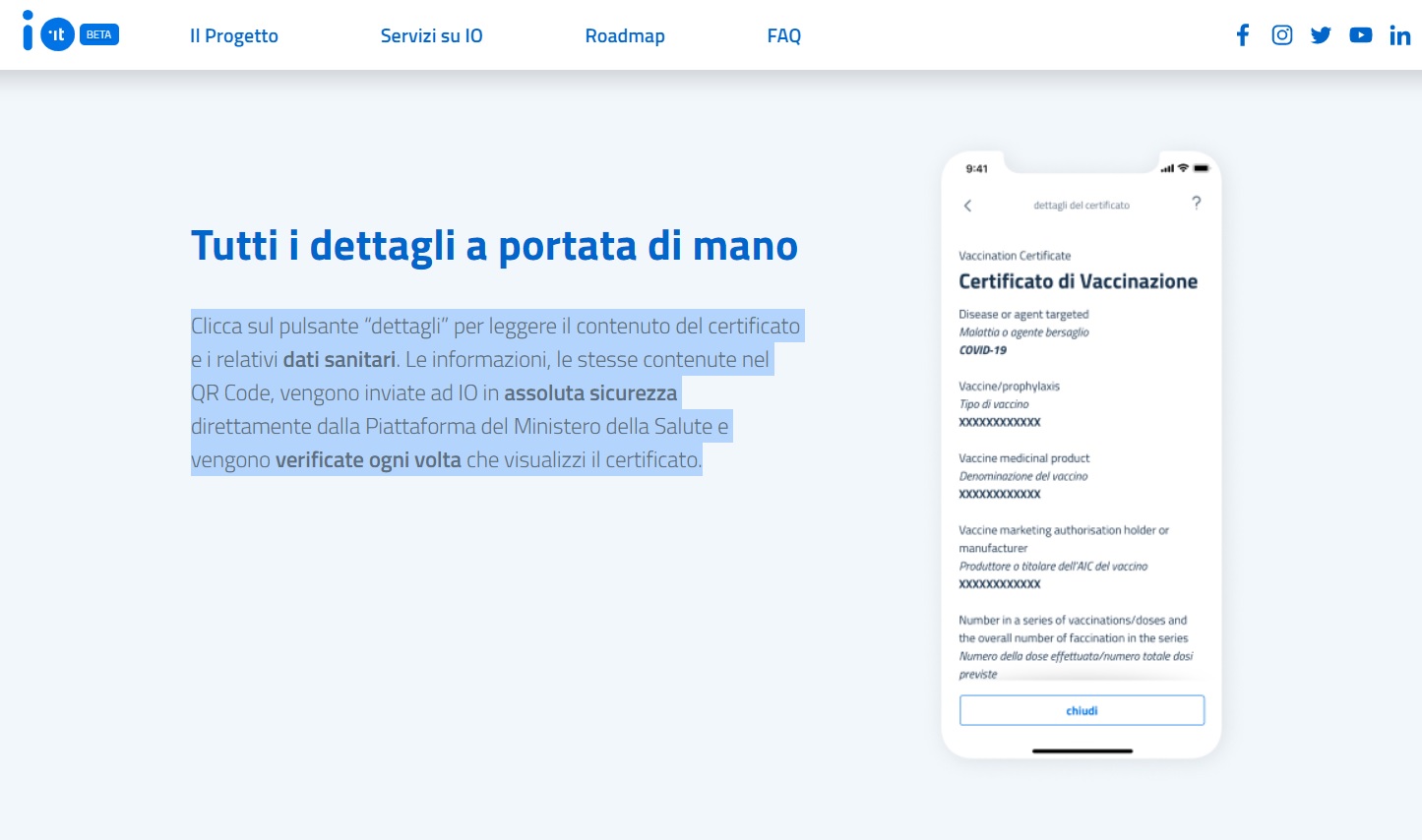Click the chiudi button in phone mockup

(x=1082, y=710)
